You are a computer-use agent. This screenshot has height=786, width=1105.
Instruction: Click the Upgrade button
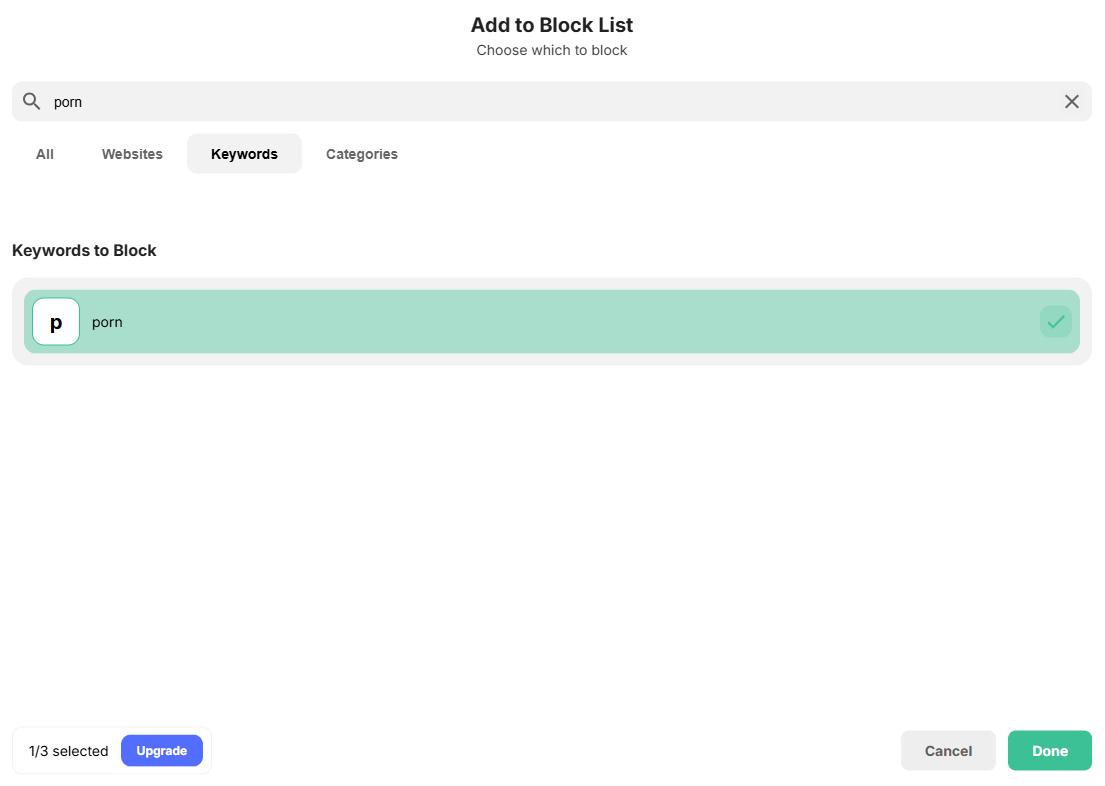coord(161,751)
